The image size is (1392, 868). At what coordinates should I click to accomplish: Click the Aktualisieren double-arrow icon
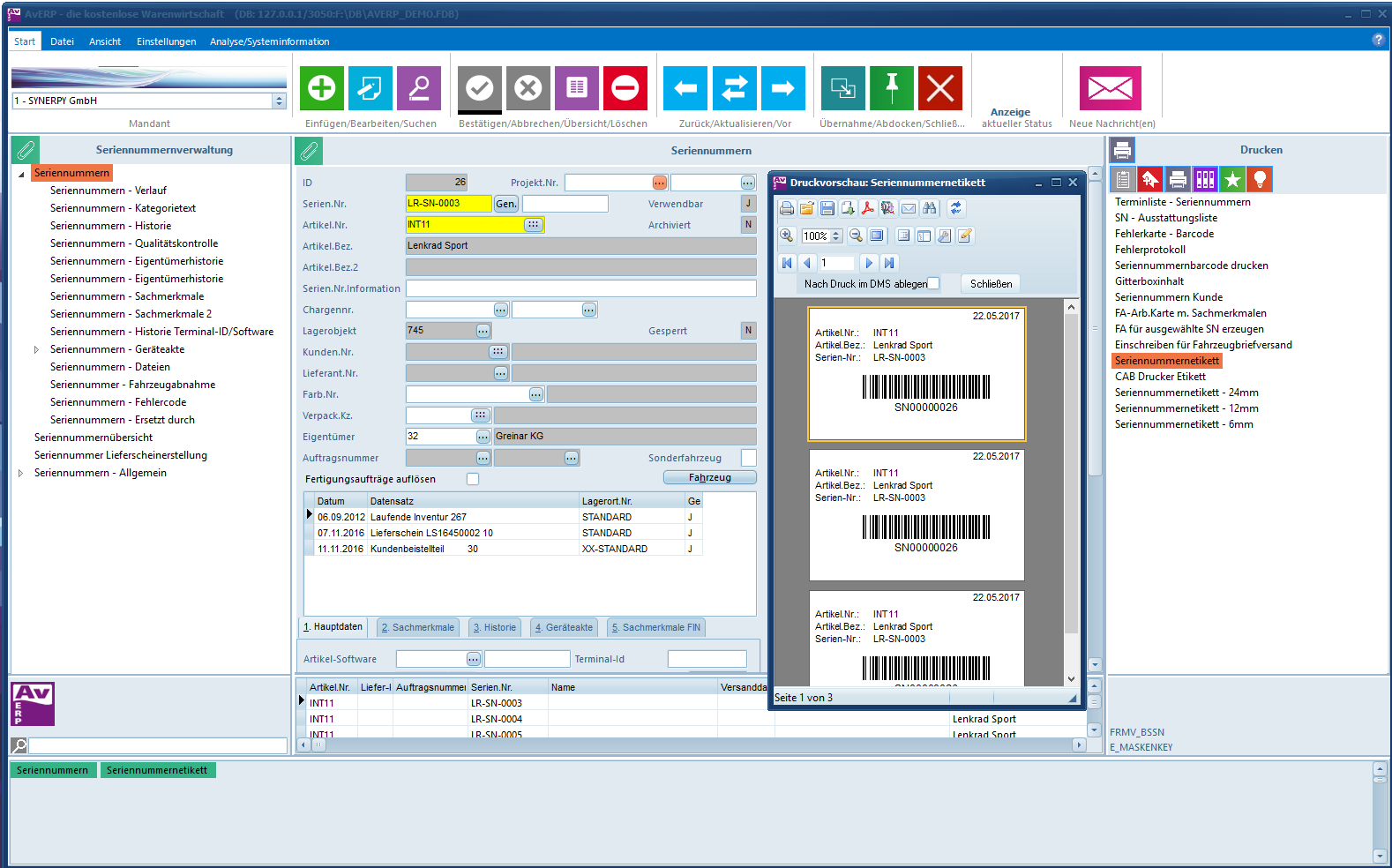(x=734, y=88)
